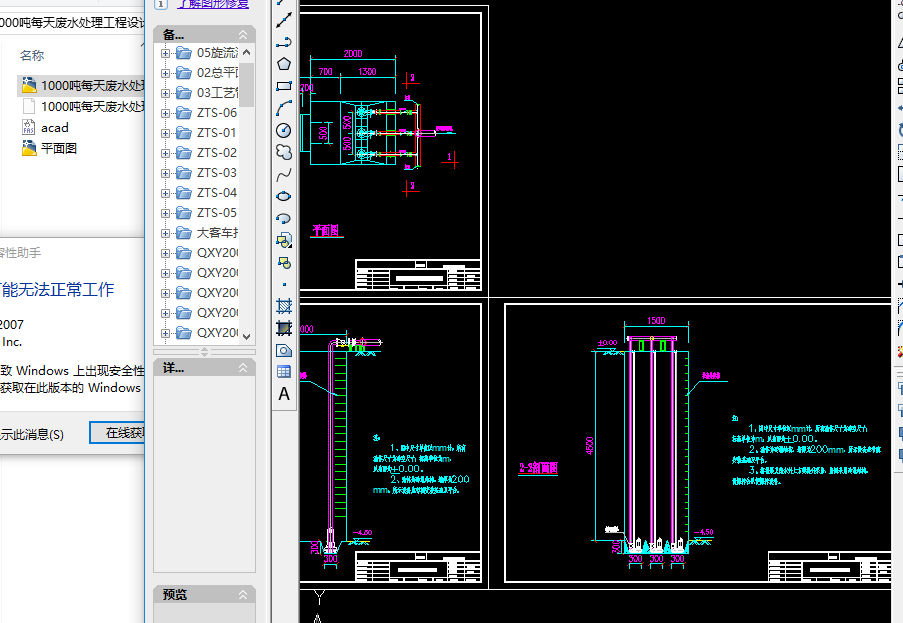Open the 了解图形修复 link
This screenshot has height=623, width=903.
tap(213, 4)
